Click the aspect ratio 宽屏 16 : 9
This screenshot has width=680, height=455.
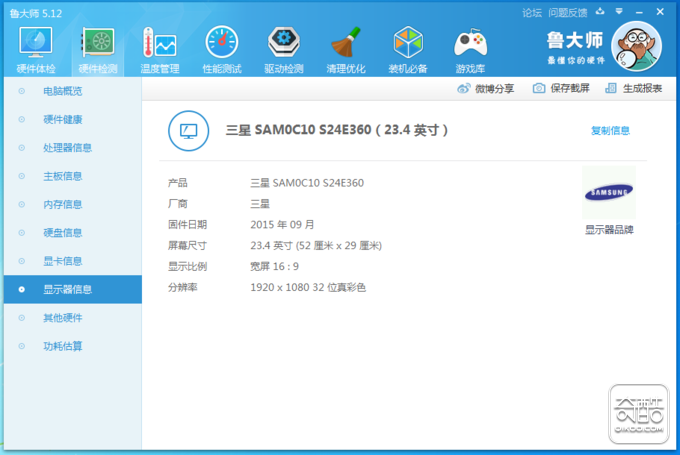pyautogui.click(x=275, y=266)
